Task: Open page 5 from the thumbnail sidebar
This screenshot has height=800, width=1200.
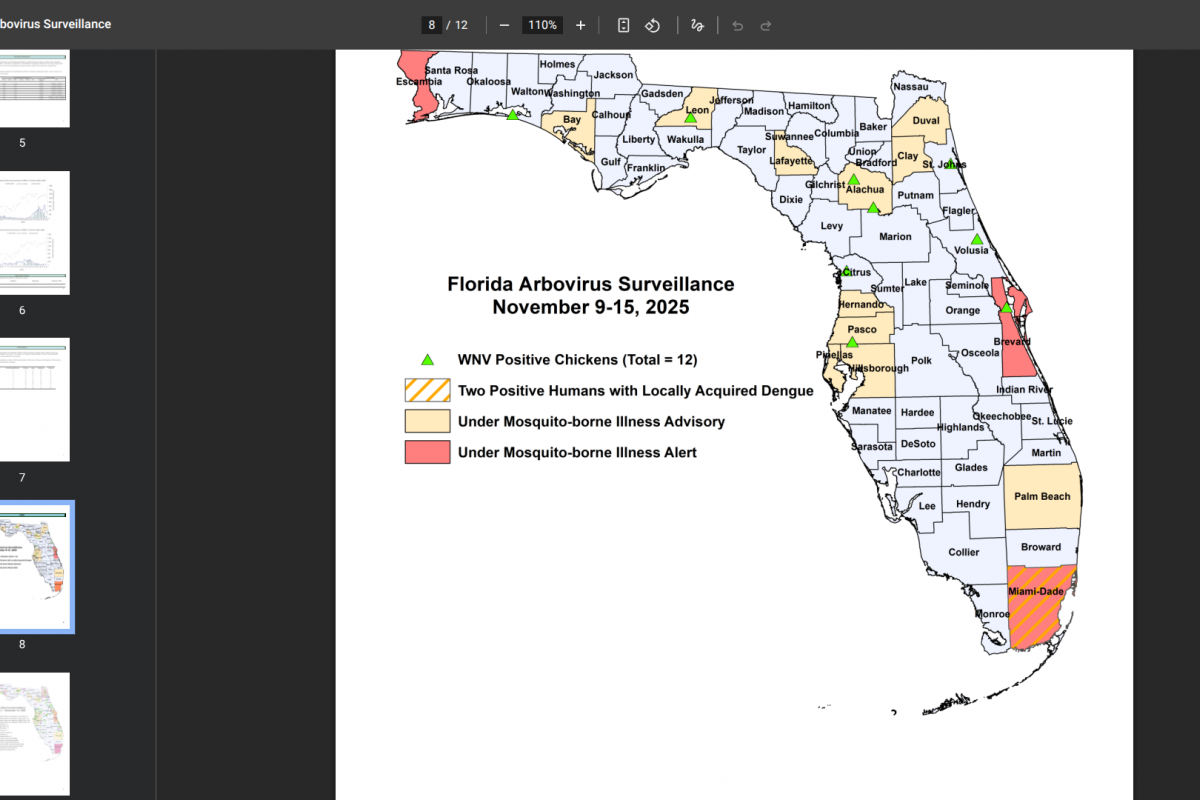Action: pyautogui.click(x=33, y=87)
